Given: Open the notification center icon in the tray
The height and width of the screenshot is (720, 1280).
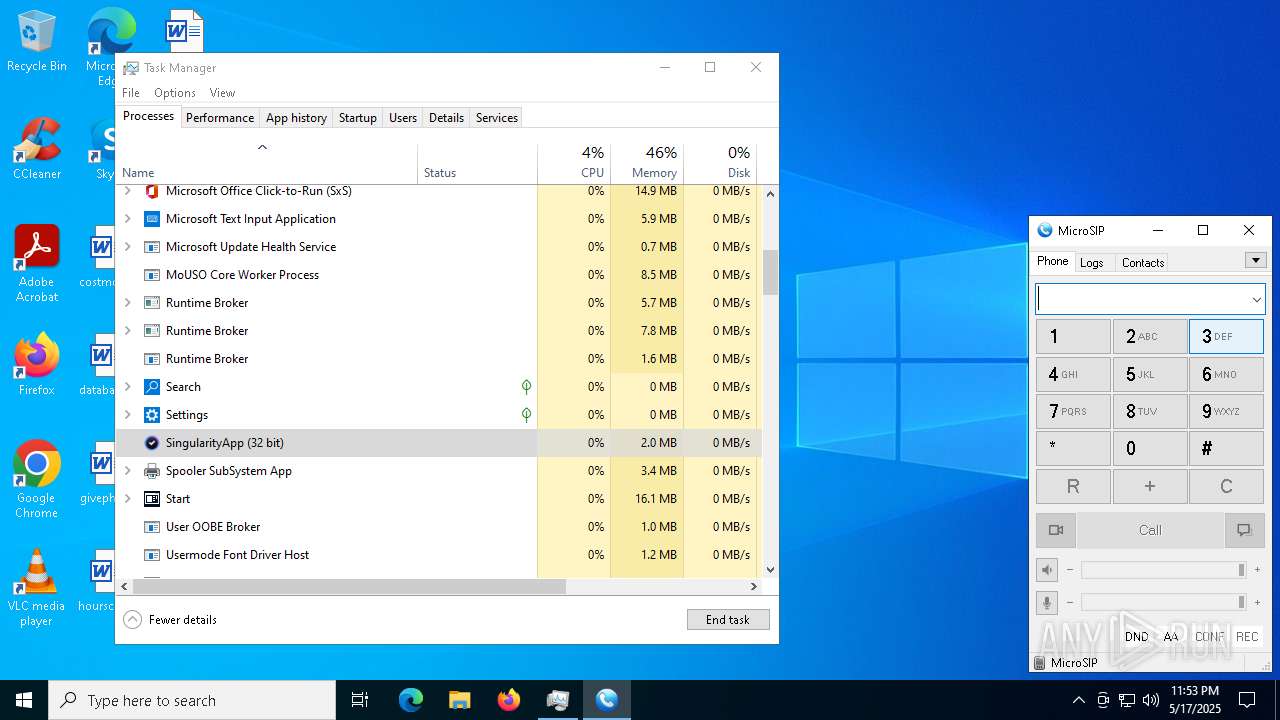Looking at the screenshot, I should point(1247,700).
